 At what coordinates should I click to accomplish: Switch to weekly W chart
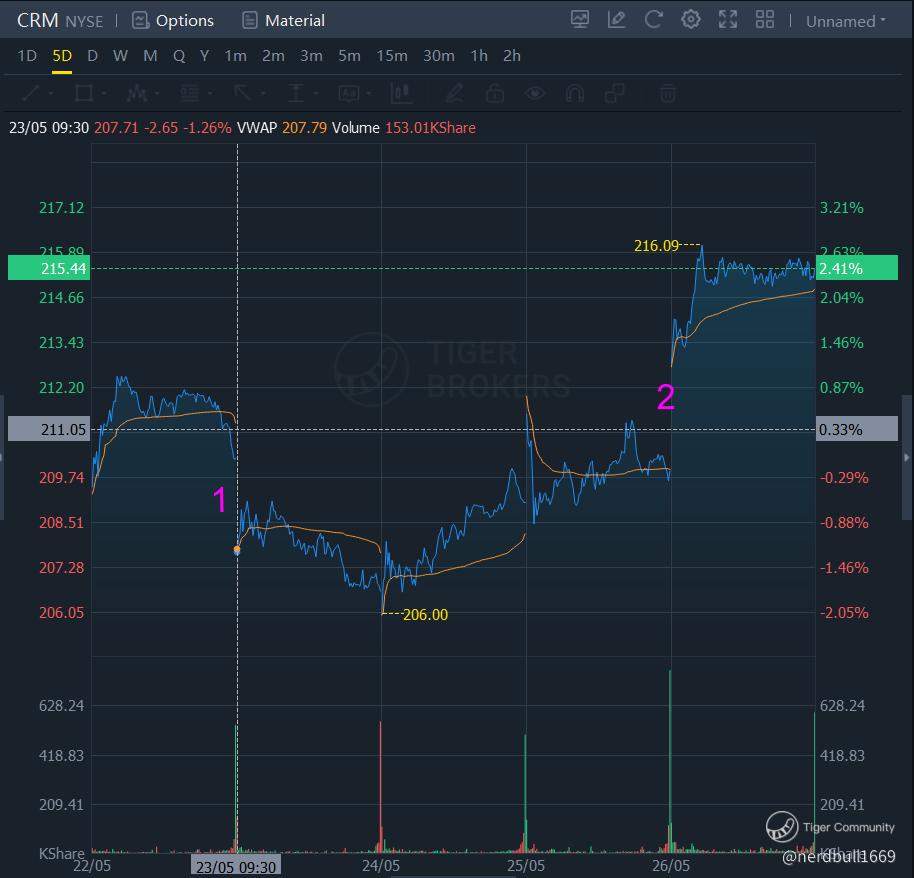coord(120,56)
